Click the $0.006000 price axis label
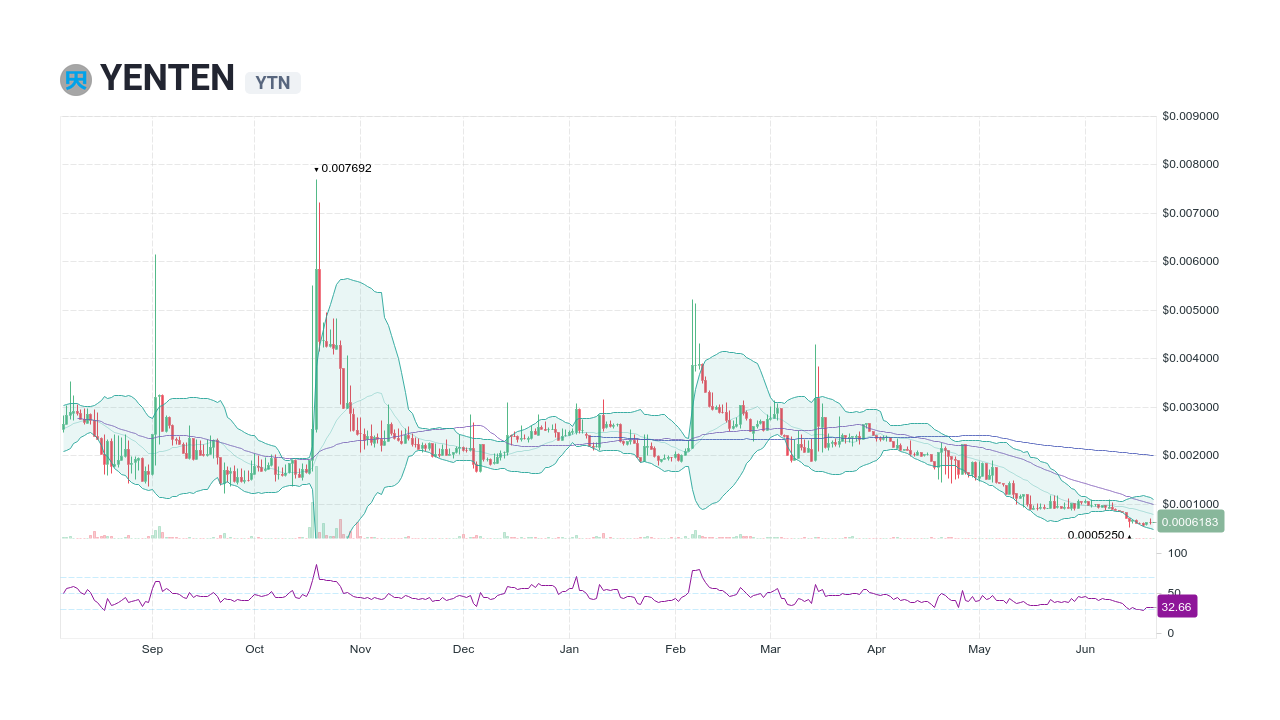The height and width of the screenshot is (720, 1280). (x=1190, y=261)
